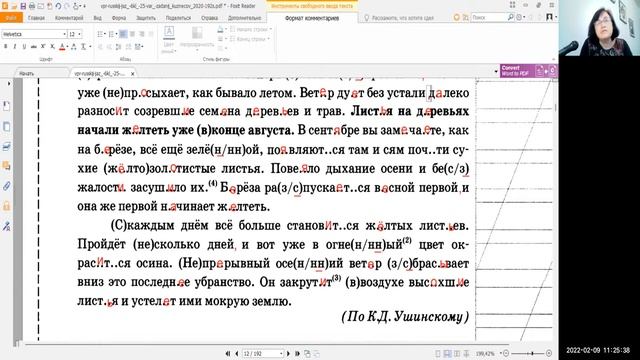Open the Security lock panel in sidebar
This screenshot has height=360, width=640.
click(x=7, y=206)
